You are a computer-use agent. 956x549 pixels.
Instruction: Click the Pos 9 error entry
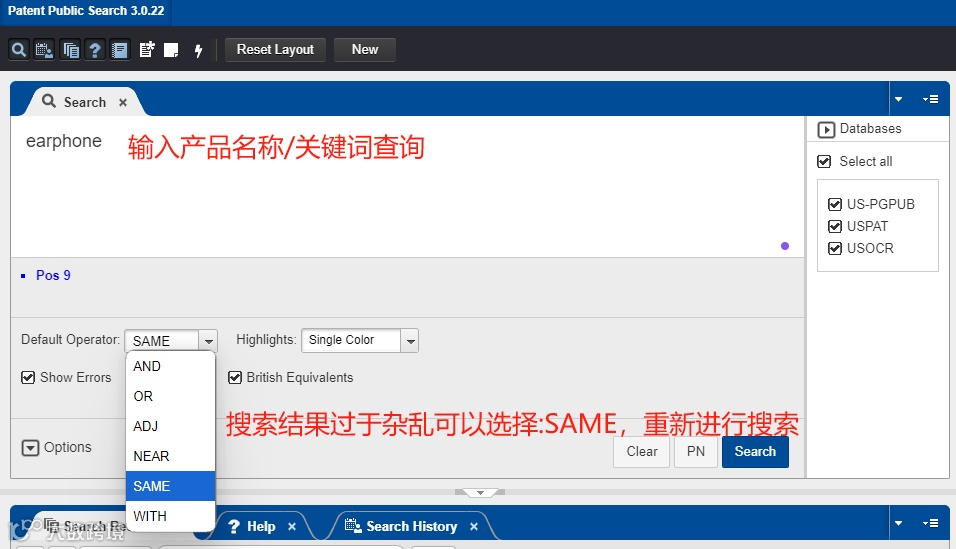(53, 275)
